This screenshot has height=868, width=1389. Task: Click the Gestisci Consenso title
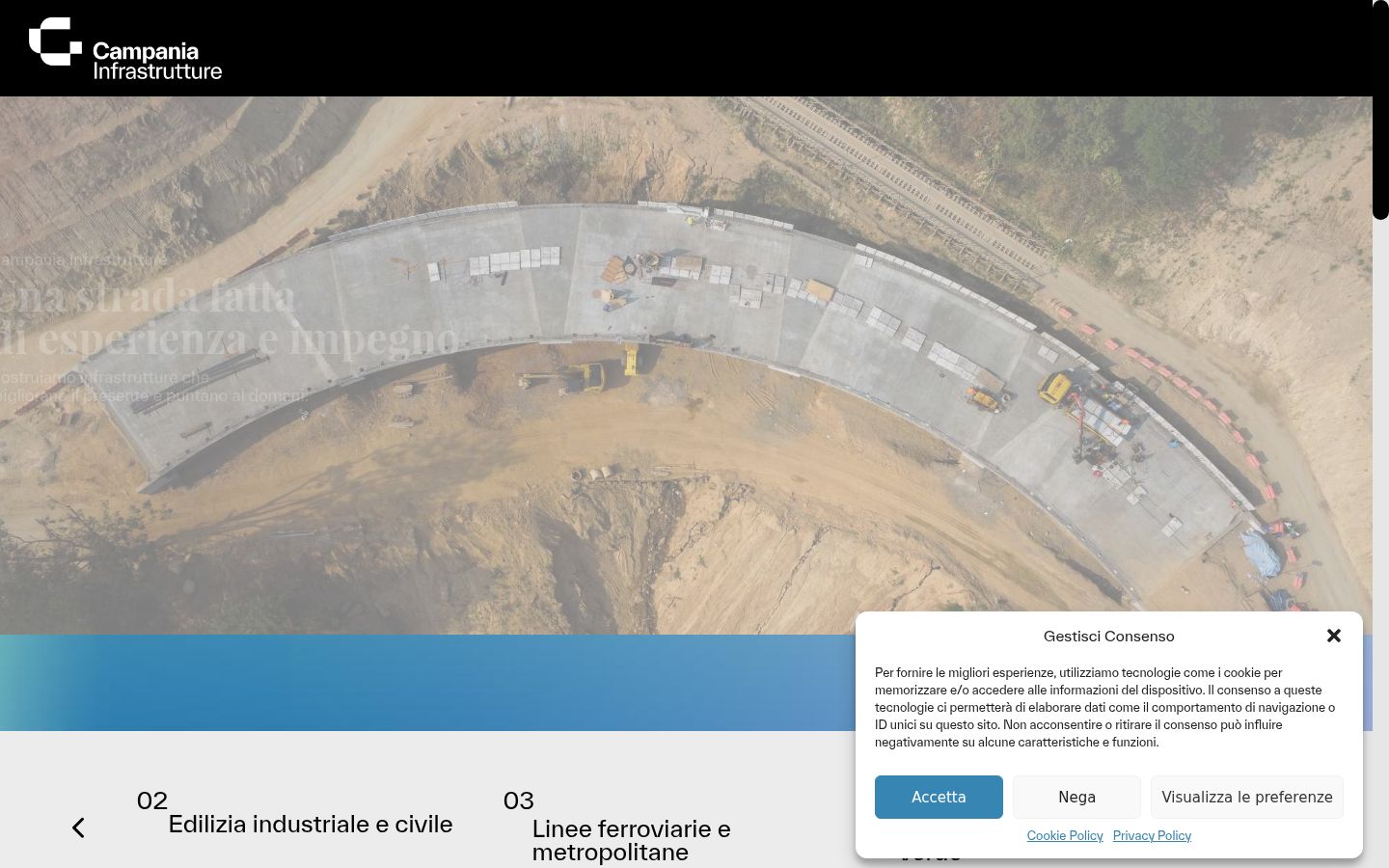1109,636
